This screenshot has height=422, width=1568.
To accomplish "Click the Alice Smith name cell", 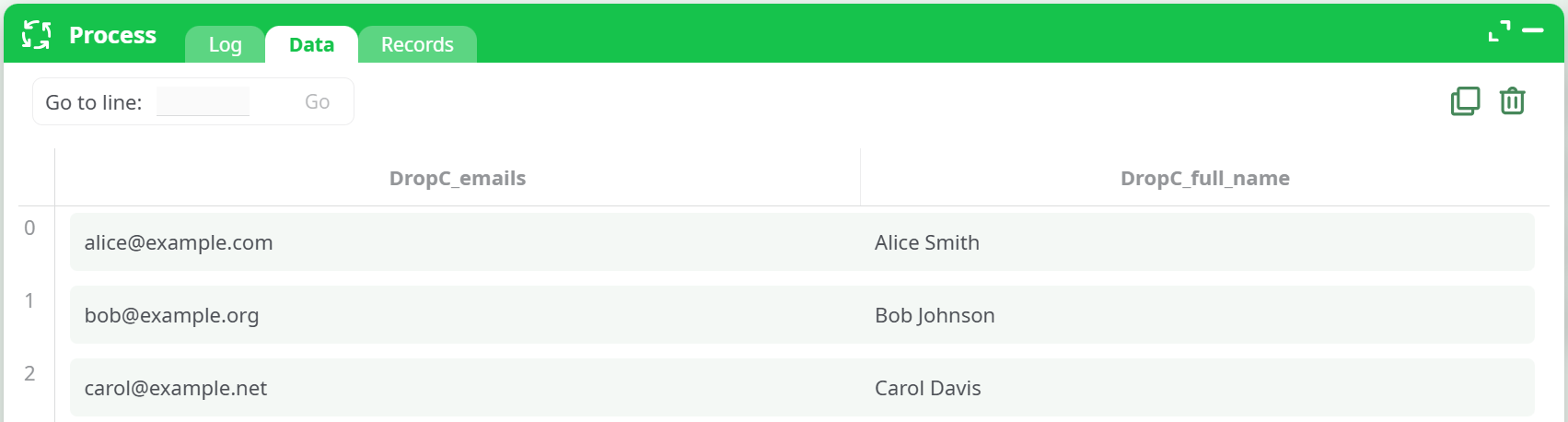I will coord(926,242).
